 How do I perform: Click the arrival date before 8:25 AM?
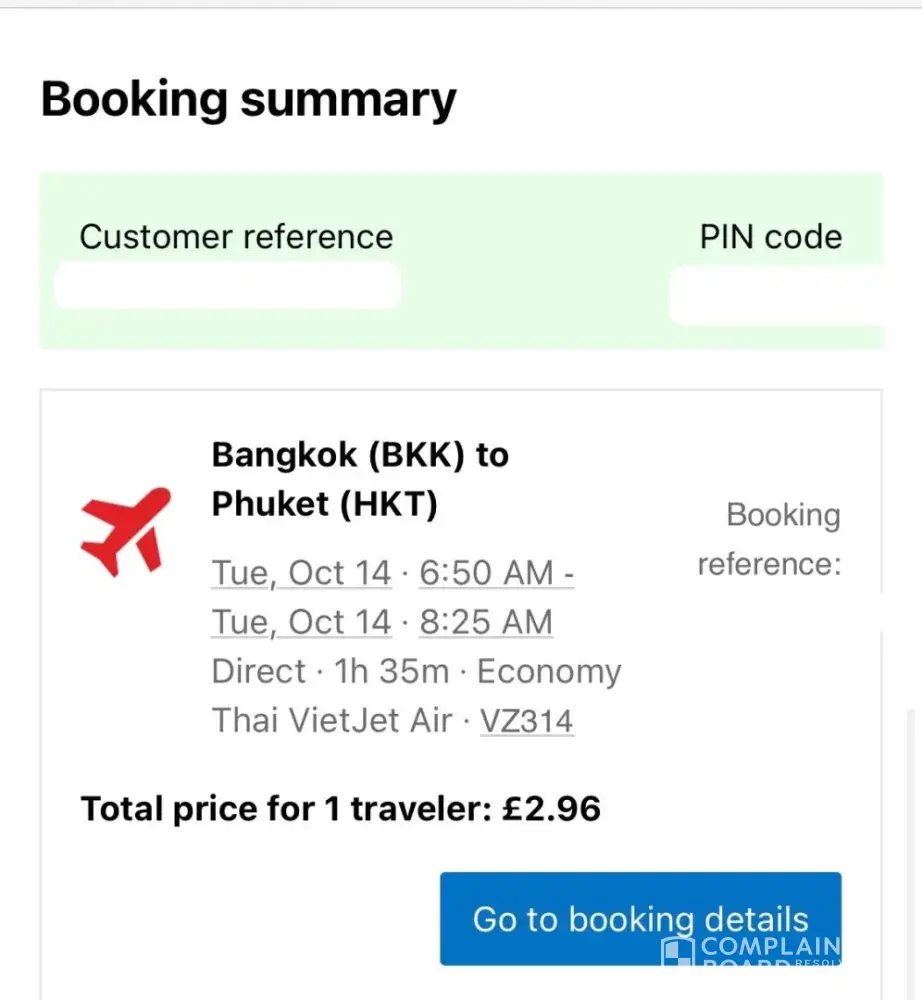click(301, 622)
